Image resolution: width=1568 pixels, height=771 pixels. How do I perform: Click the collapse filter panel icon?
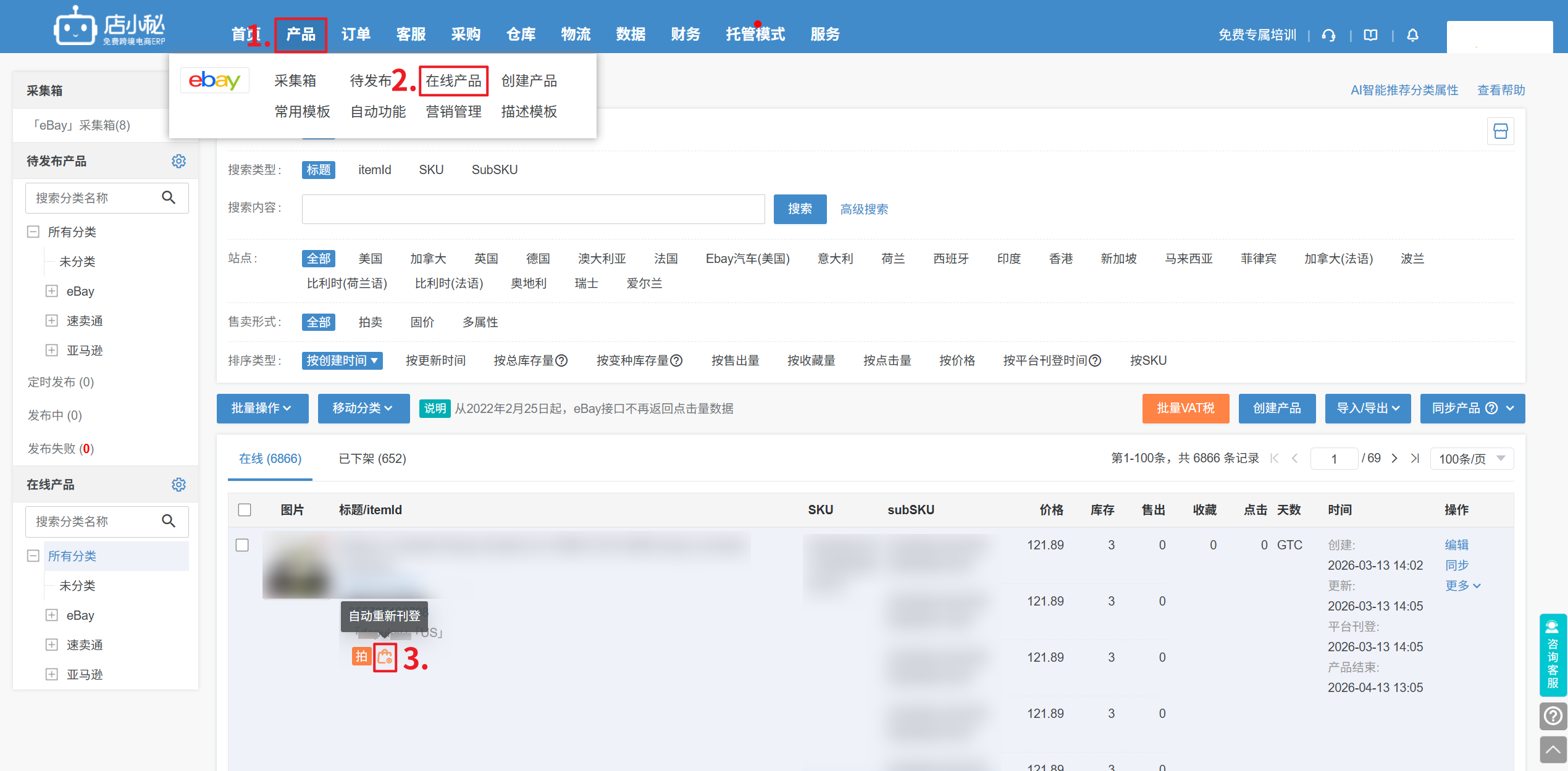click(1500, 131)
